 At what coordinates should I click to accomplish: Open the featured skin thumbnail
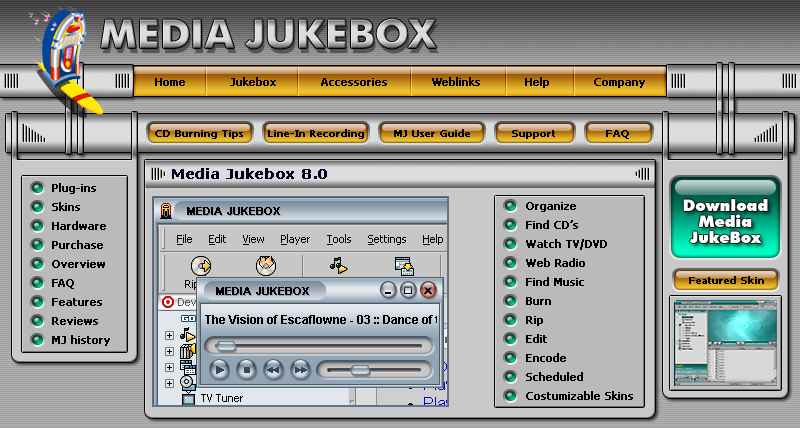coord(725,343)
